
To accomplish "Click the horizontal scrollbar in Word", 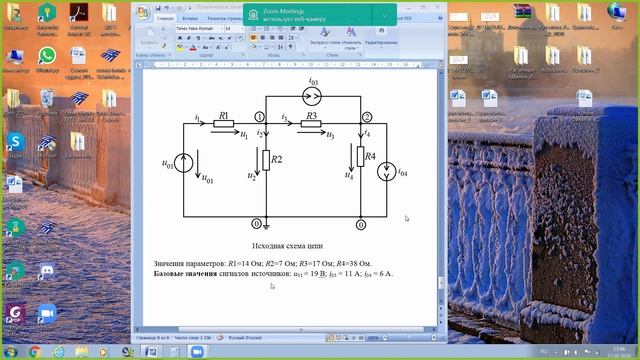I will coord(301,329).
